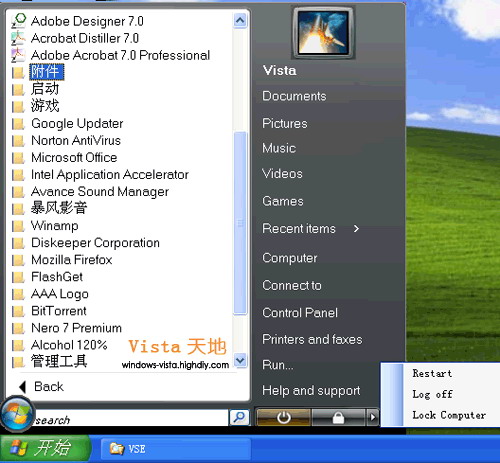This screenshot has width=500, height=463.
Task: Click Diskeeper Corporation folder icon
Action: [18, 243]
